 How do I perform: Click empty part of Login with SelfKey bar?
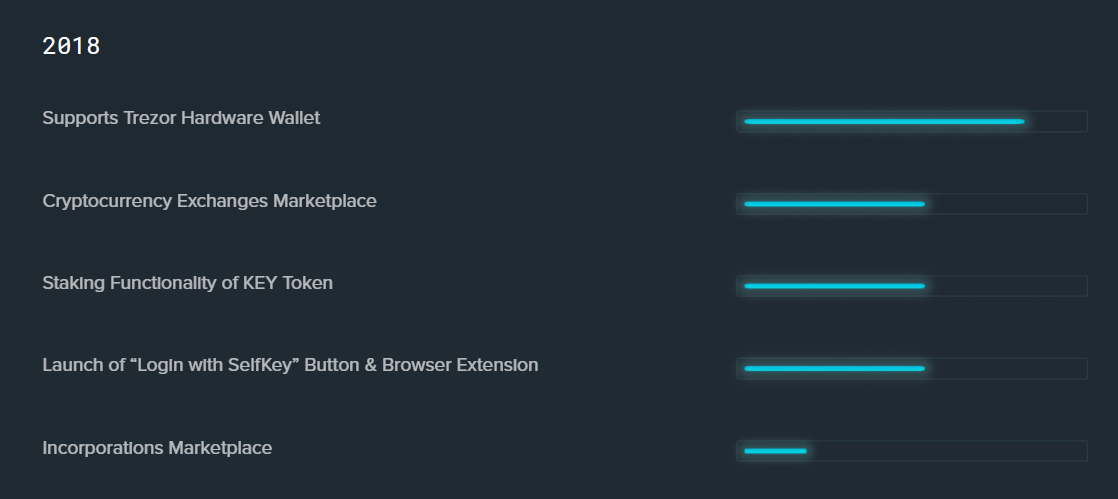pyautogui.click(x=1006, y=369)
